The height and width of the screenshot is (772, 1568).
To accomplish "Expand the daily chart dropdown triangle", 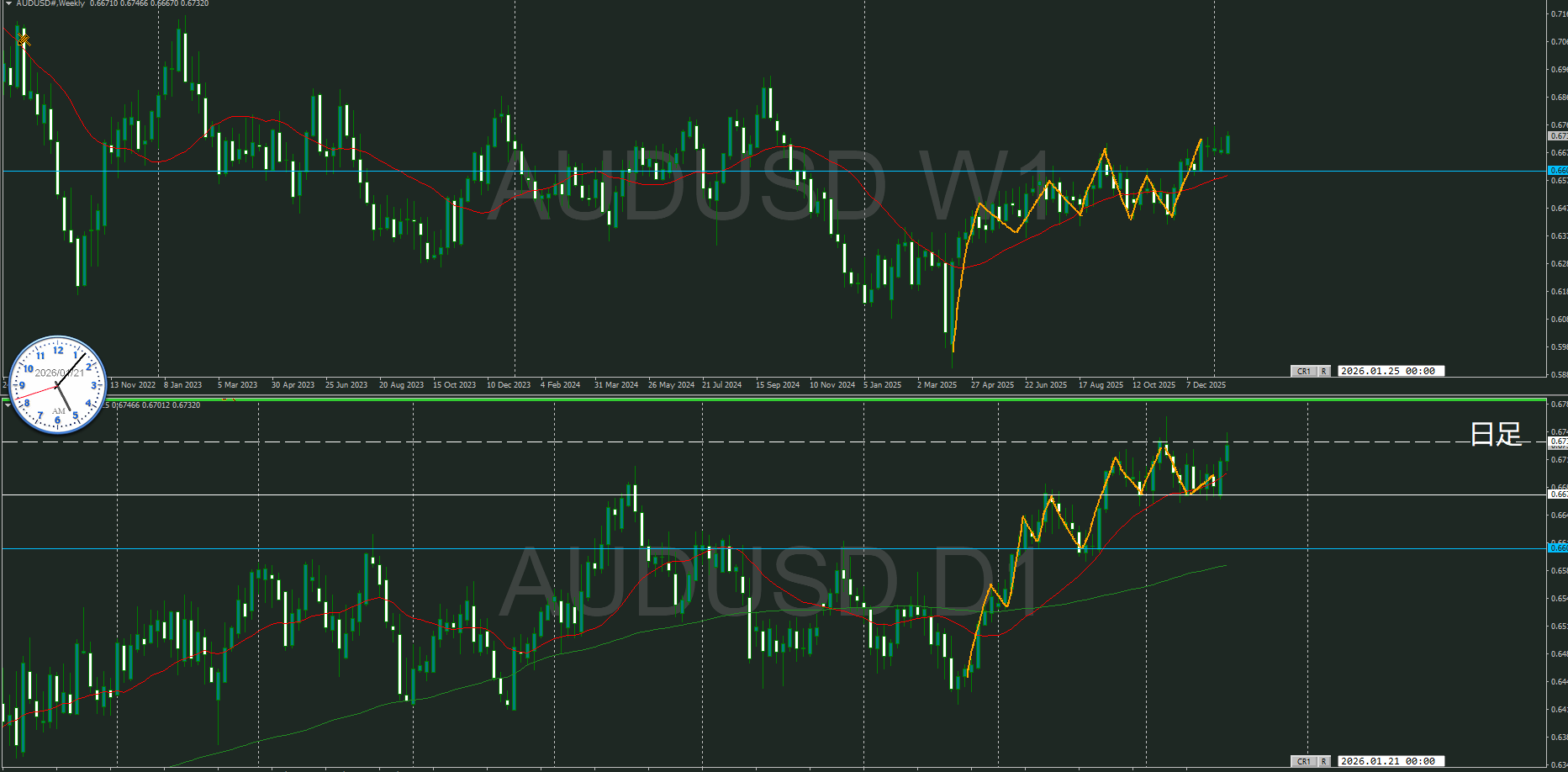I will point(8,405).
